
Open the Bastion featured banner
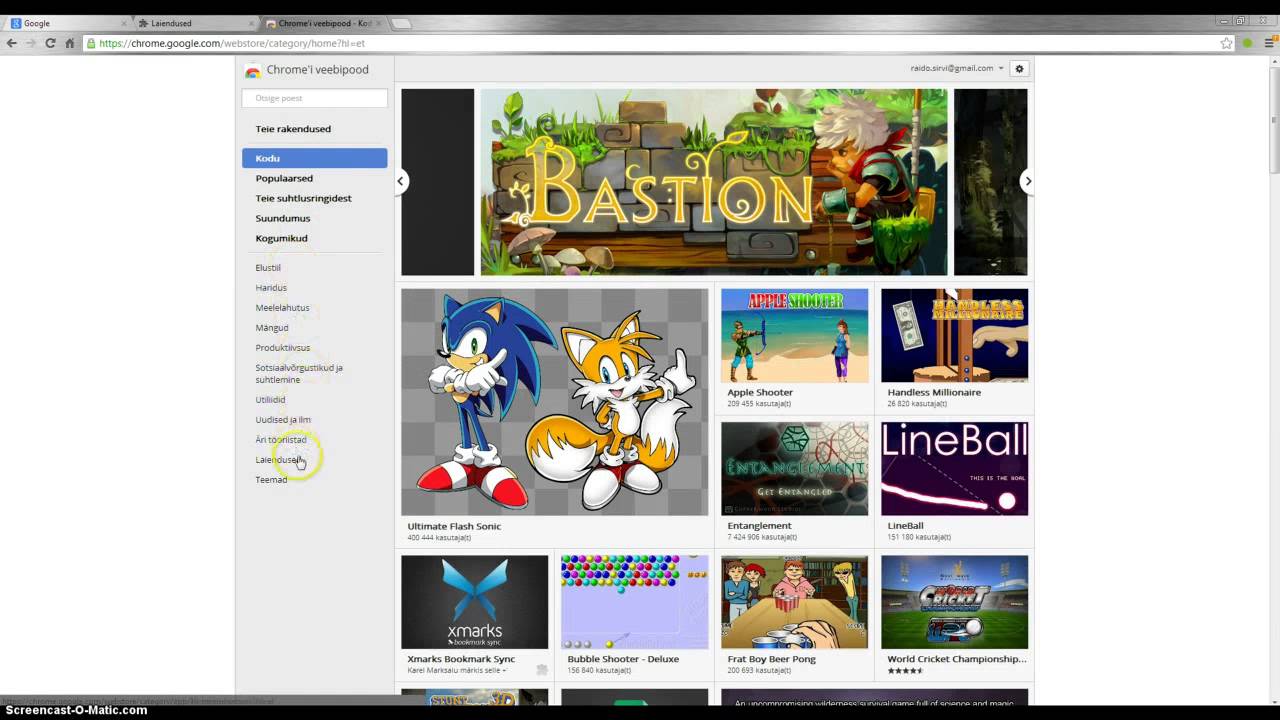(x=714, y=182)
